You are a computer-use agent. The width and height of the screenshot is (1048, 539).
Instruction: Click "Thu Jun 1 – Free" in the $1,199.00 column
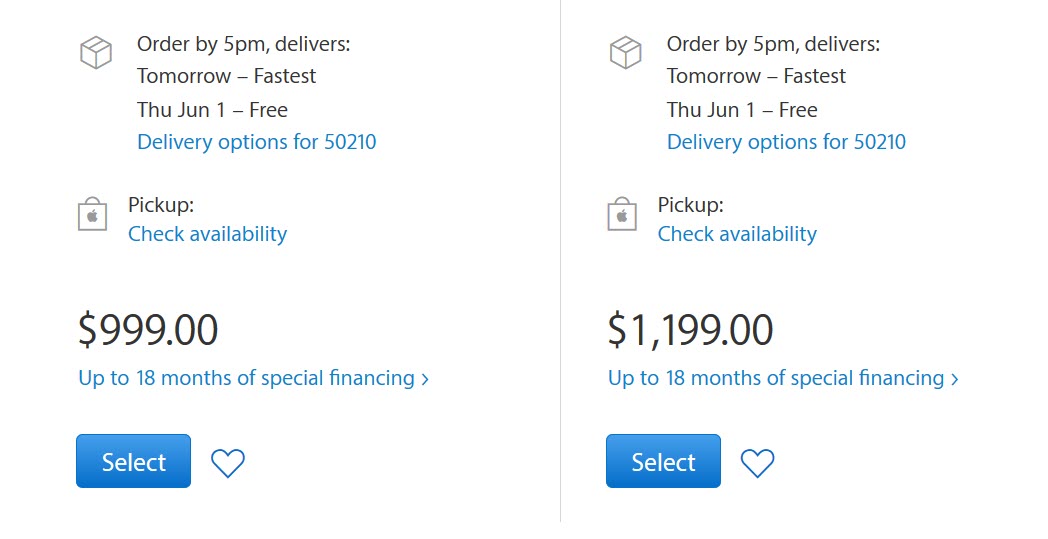[742, 110]
